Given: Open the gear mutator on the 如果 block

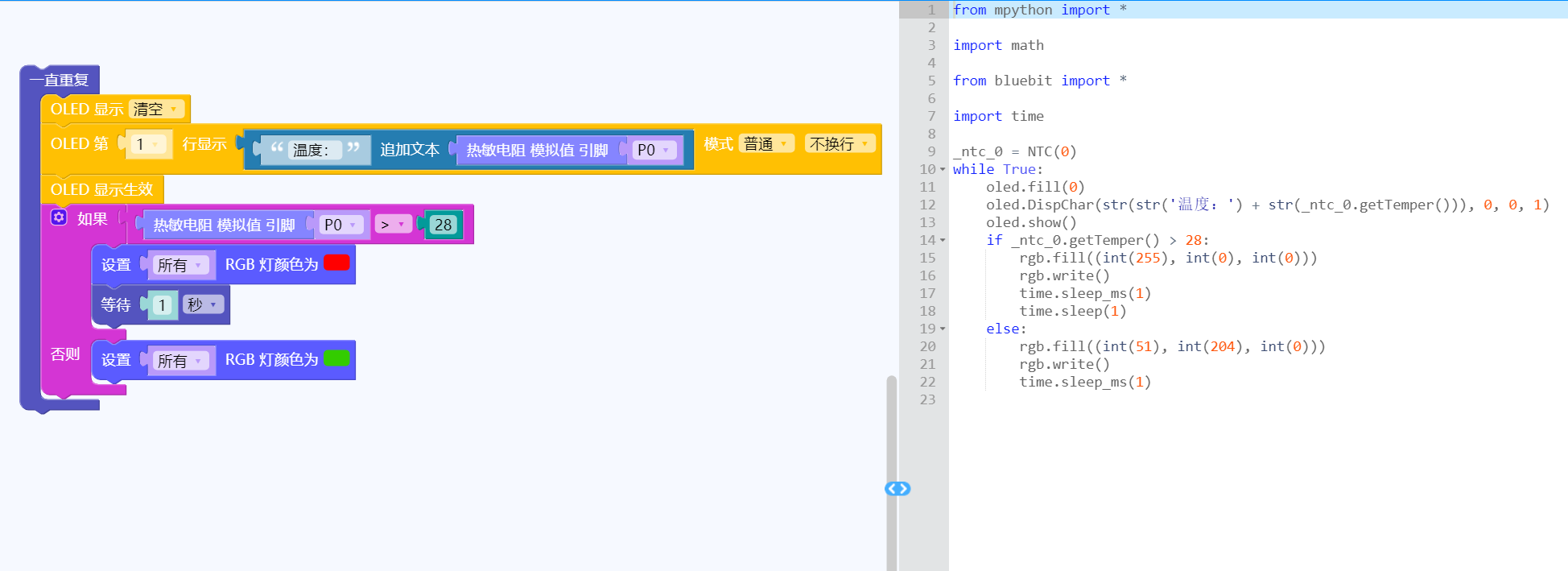Looking at the screenshot, I should 59,217.
